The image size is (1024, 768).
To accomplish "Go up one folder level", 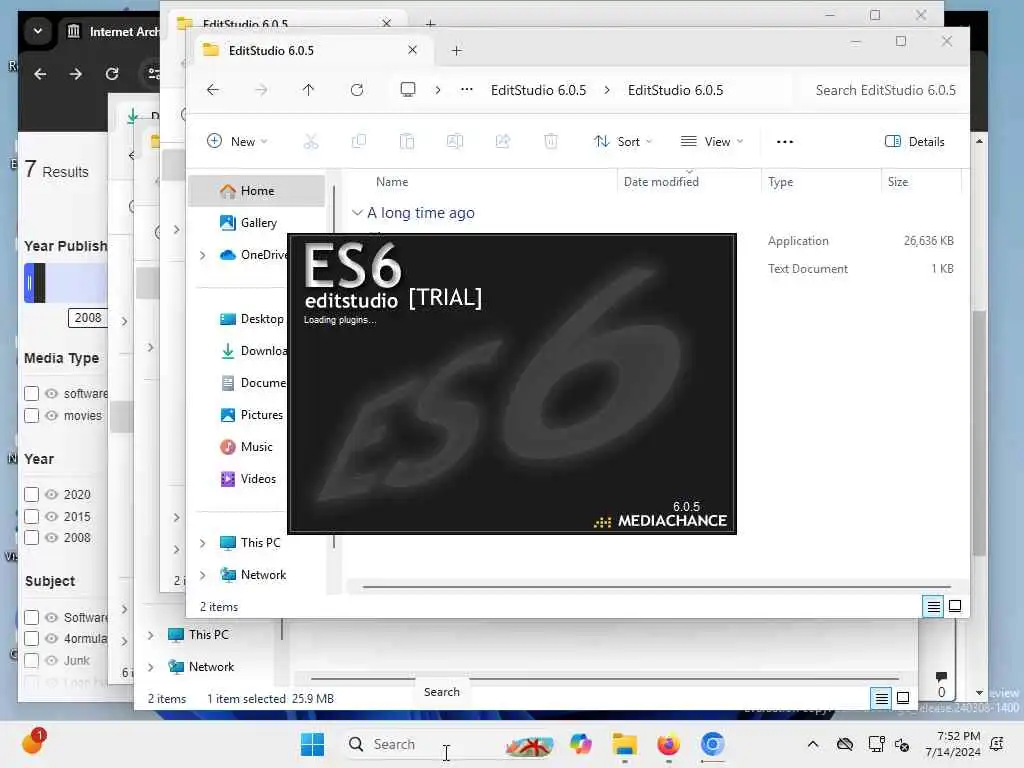I will pyautogui.click(x=308, y=90).
